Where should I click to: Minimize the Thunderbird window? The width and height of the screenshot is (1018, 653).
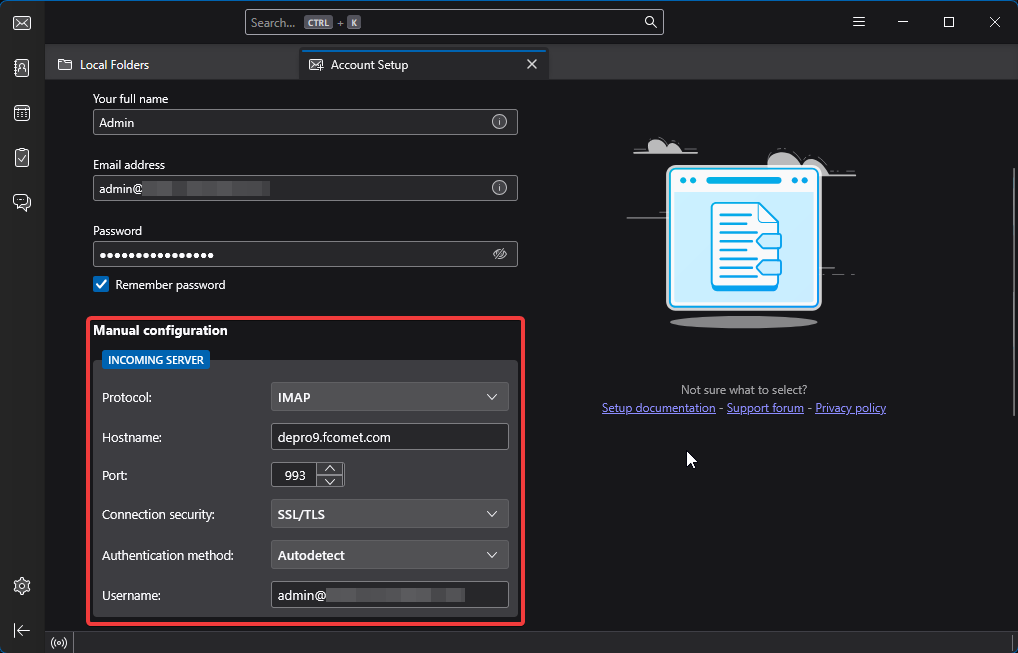[x=903, y=22]
